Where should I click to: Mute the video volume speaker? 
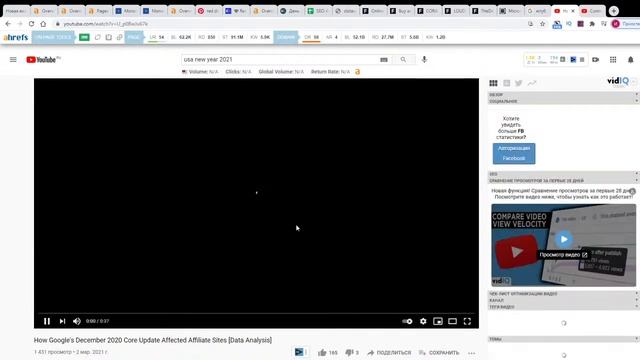click(77, 321)
